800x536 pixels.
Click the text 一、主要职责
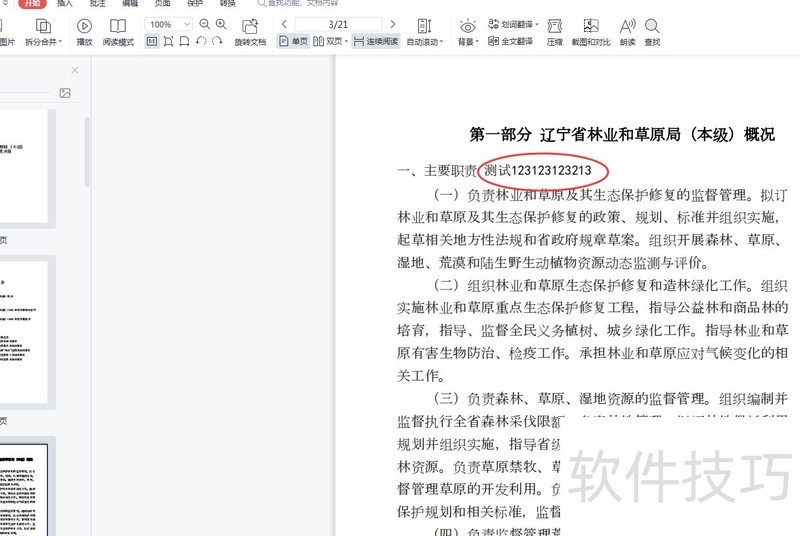(437, 170)
